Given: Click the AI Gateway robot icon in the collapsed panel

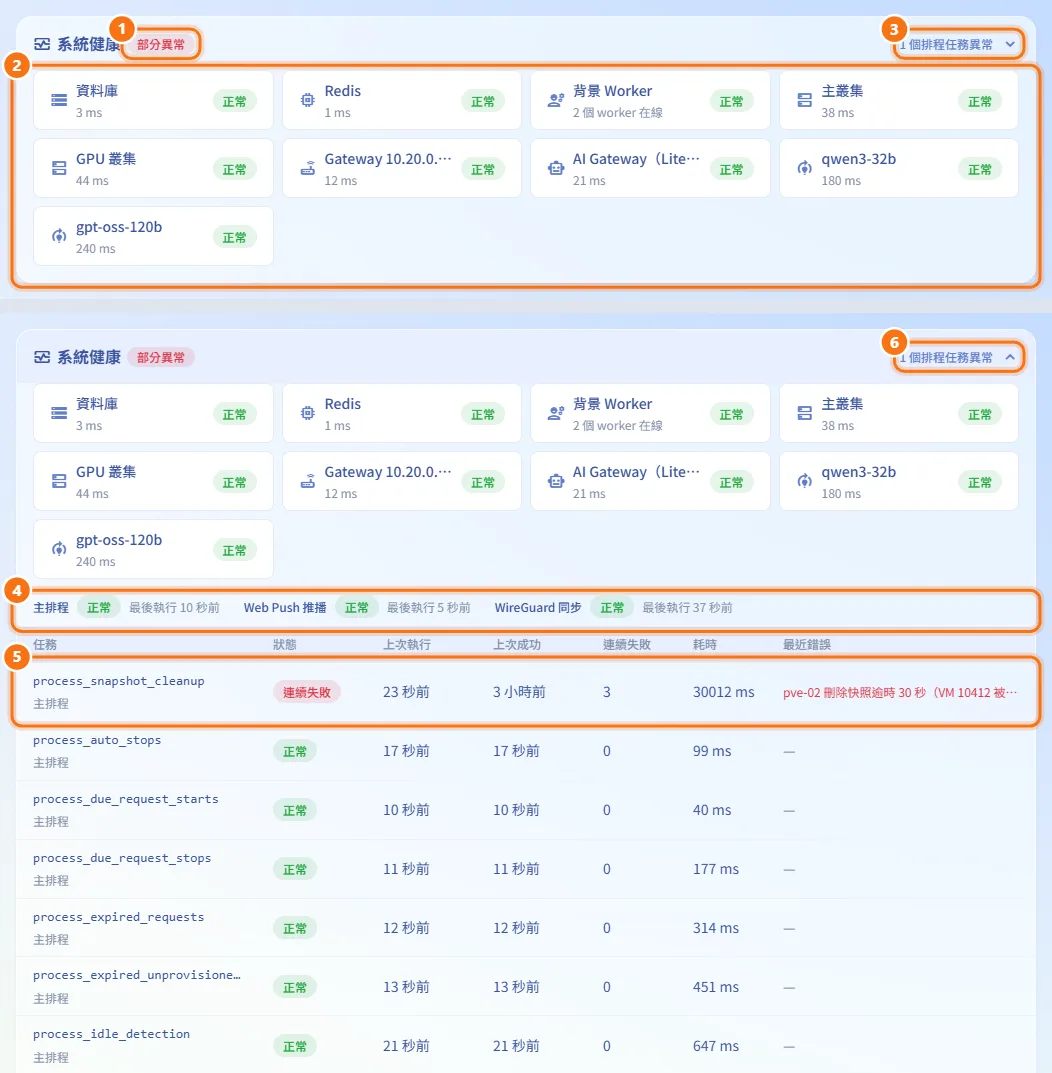Looking at the screenshot, I should pos(556,168).
